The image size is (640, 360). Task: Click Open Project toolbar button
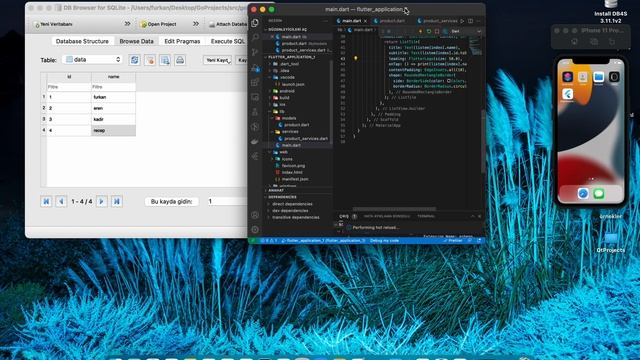pyautogui.click(x=158, y=24)
